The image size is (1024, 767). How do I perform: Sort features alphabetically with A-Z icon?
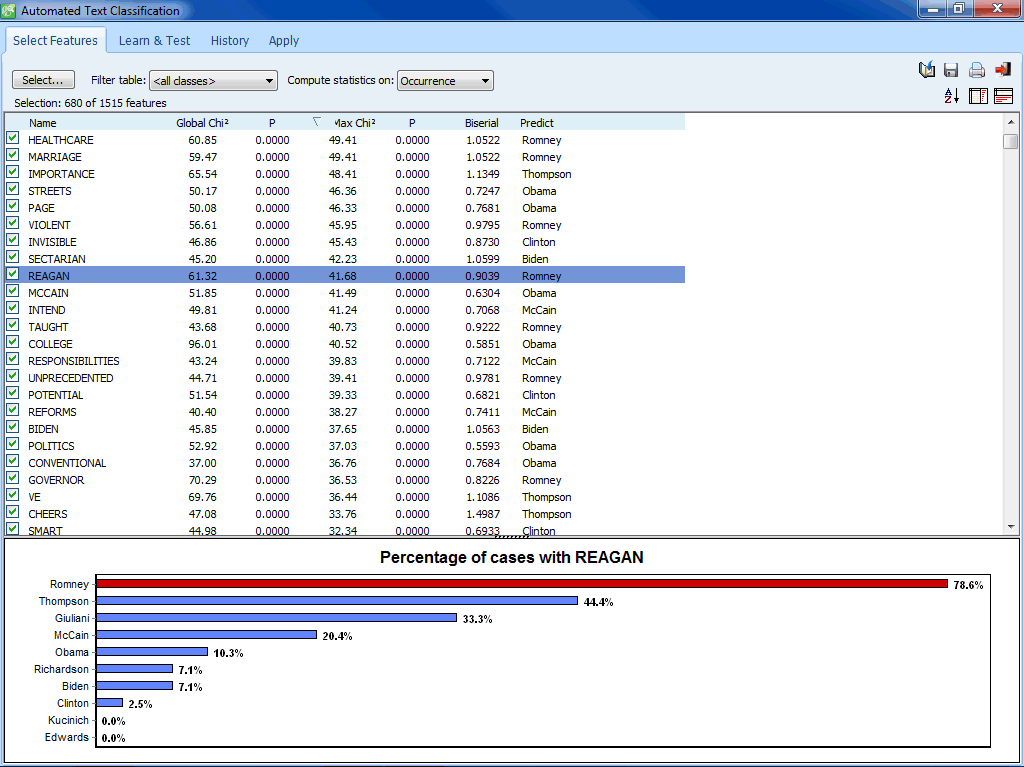pos(952,96)
